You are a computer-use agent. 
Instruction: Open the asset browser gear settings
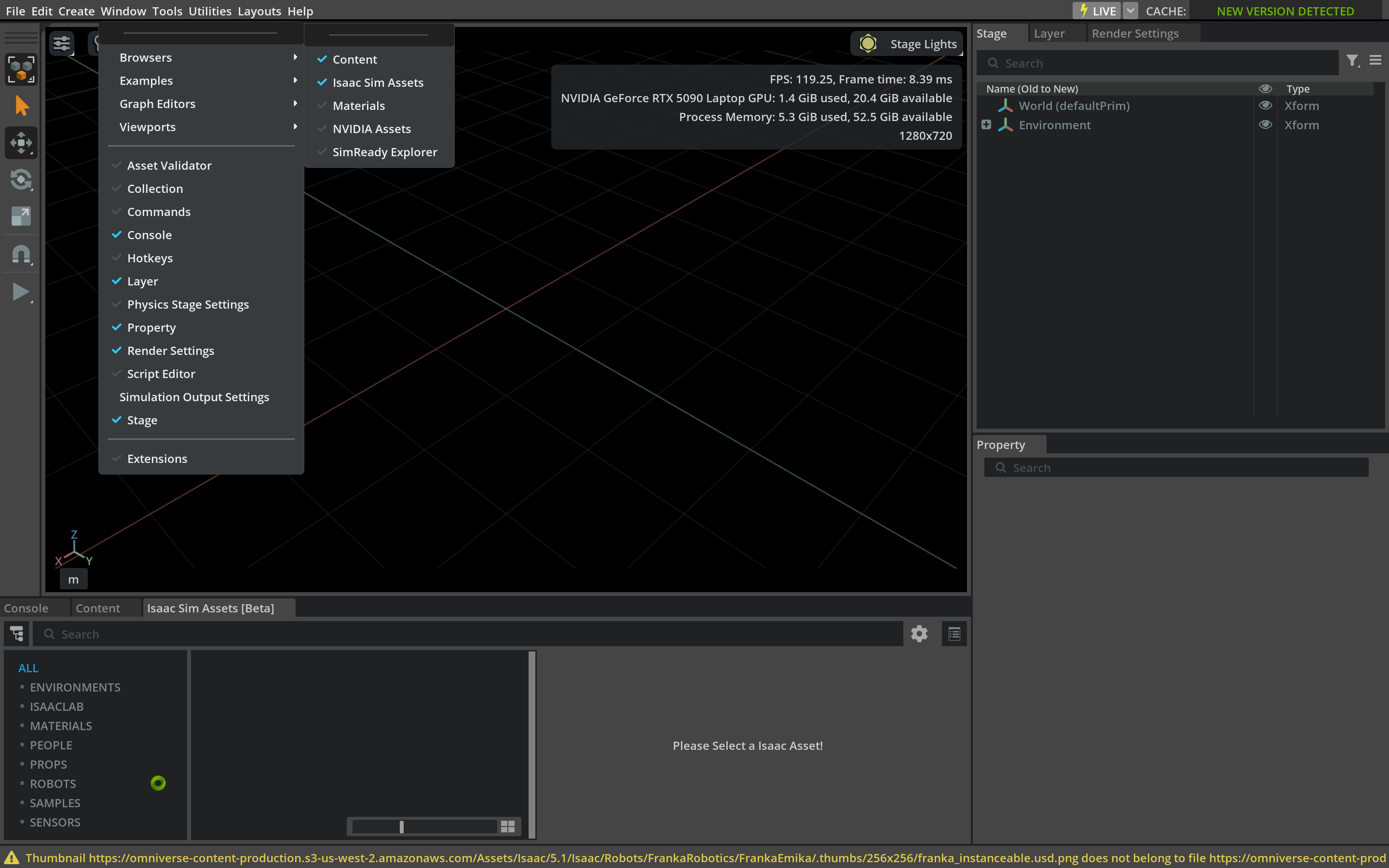click(x=919, y=634)
